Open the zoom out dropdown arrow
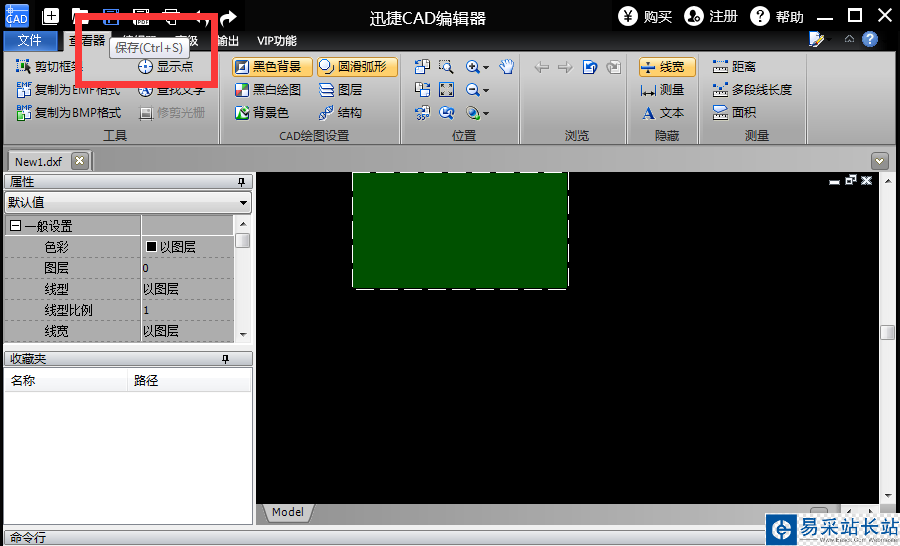Image resolution: width=900 pixels, height=546 pixels. point(486,91)
